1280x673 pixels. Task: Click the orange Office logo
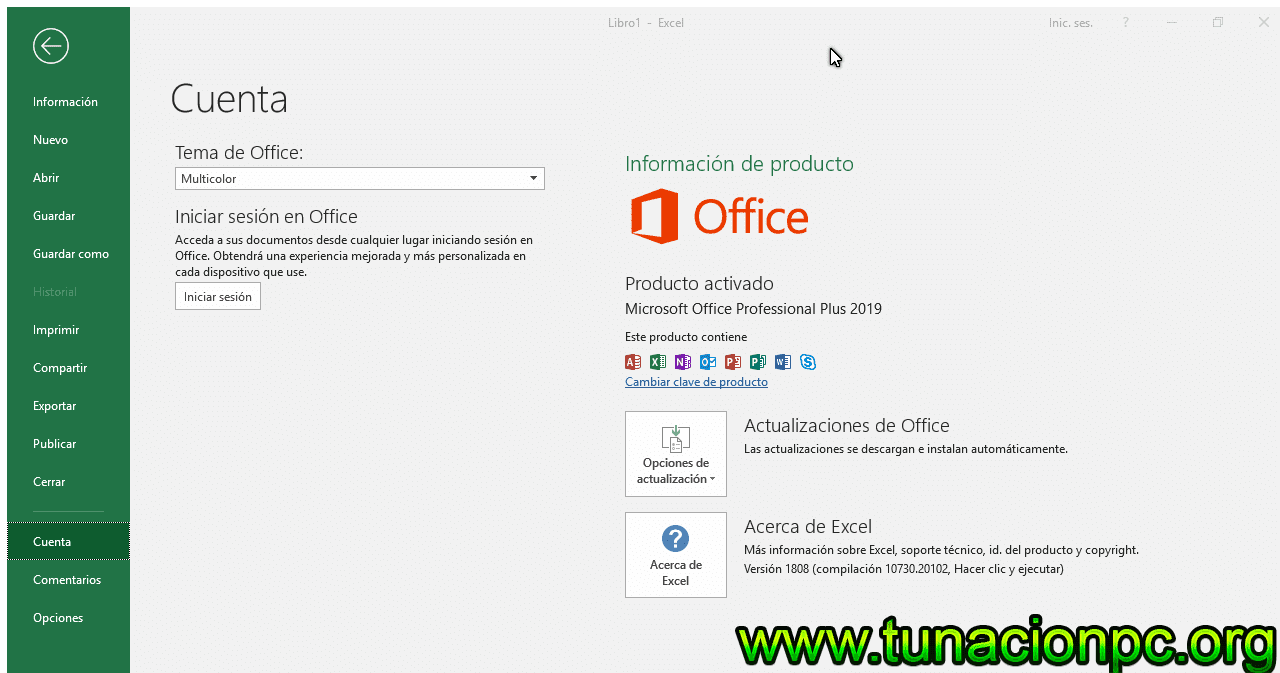[x=719, y=216]
